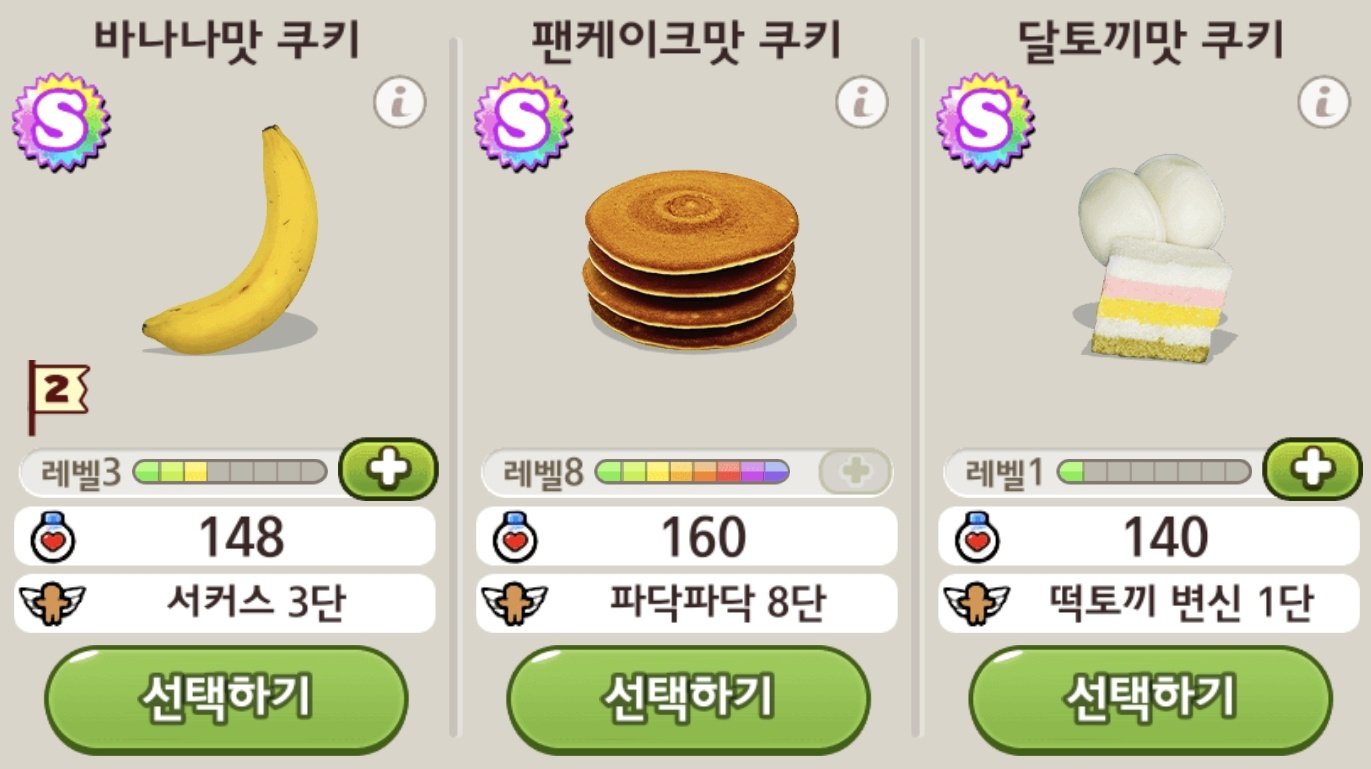The width and height of the screenshot is (1371, 769).
Task: Click the winged cookie icon beside 파닥파닥 8단
Action: point(514,603)
